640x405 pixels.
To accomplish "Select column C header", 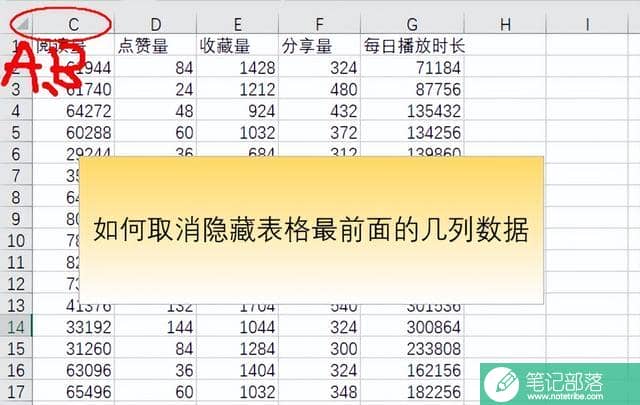I will tap(73, 24).
